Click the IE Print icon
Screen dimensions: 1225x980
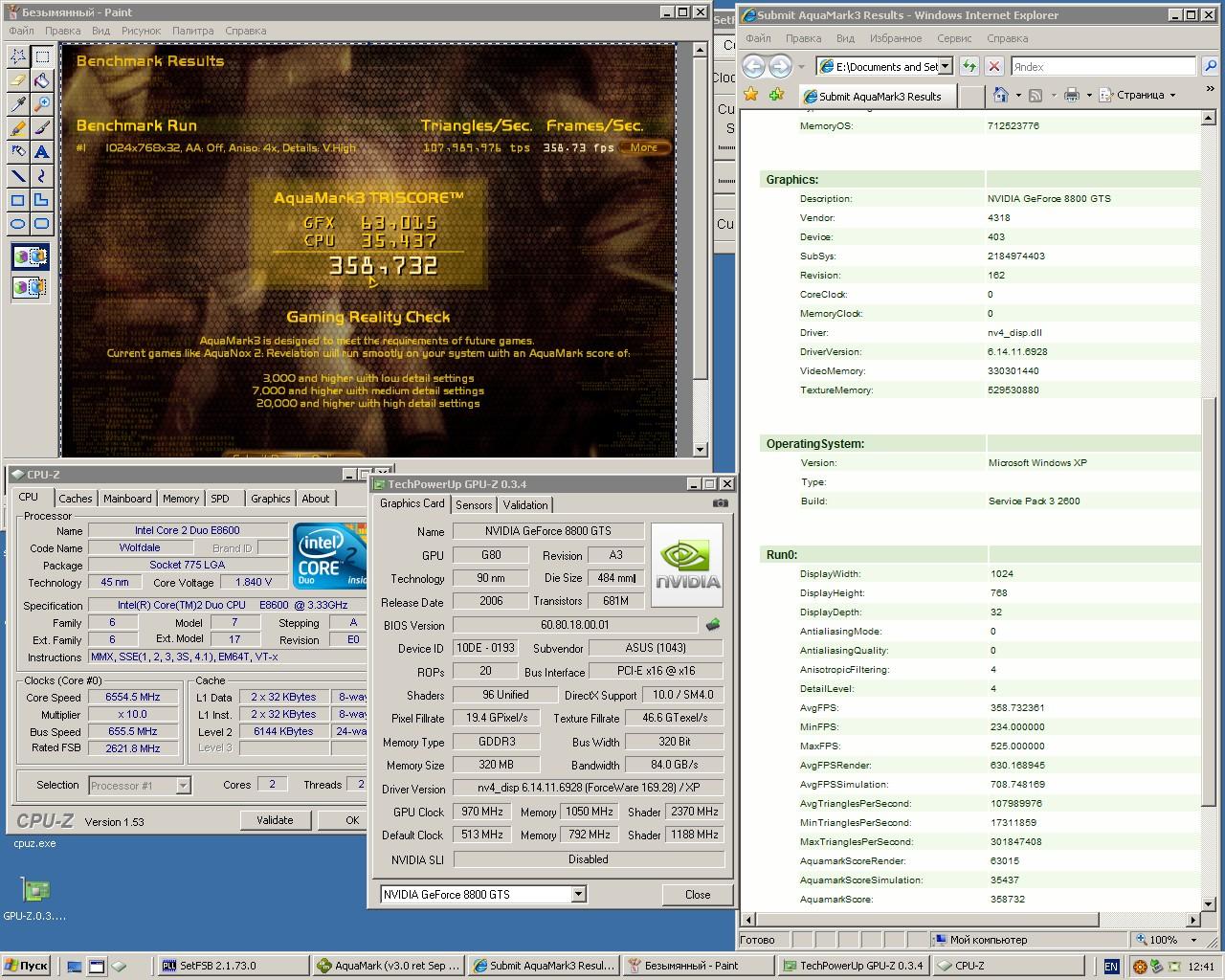1072,95
